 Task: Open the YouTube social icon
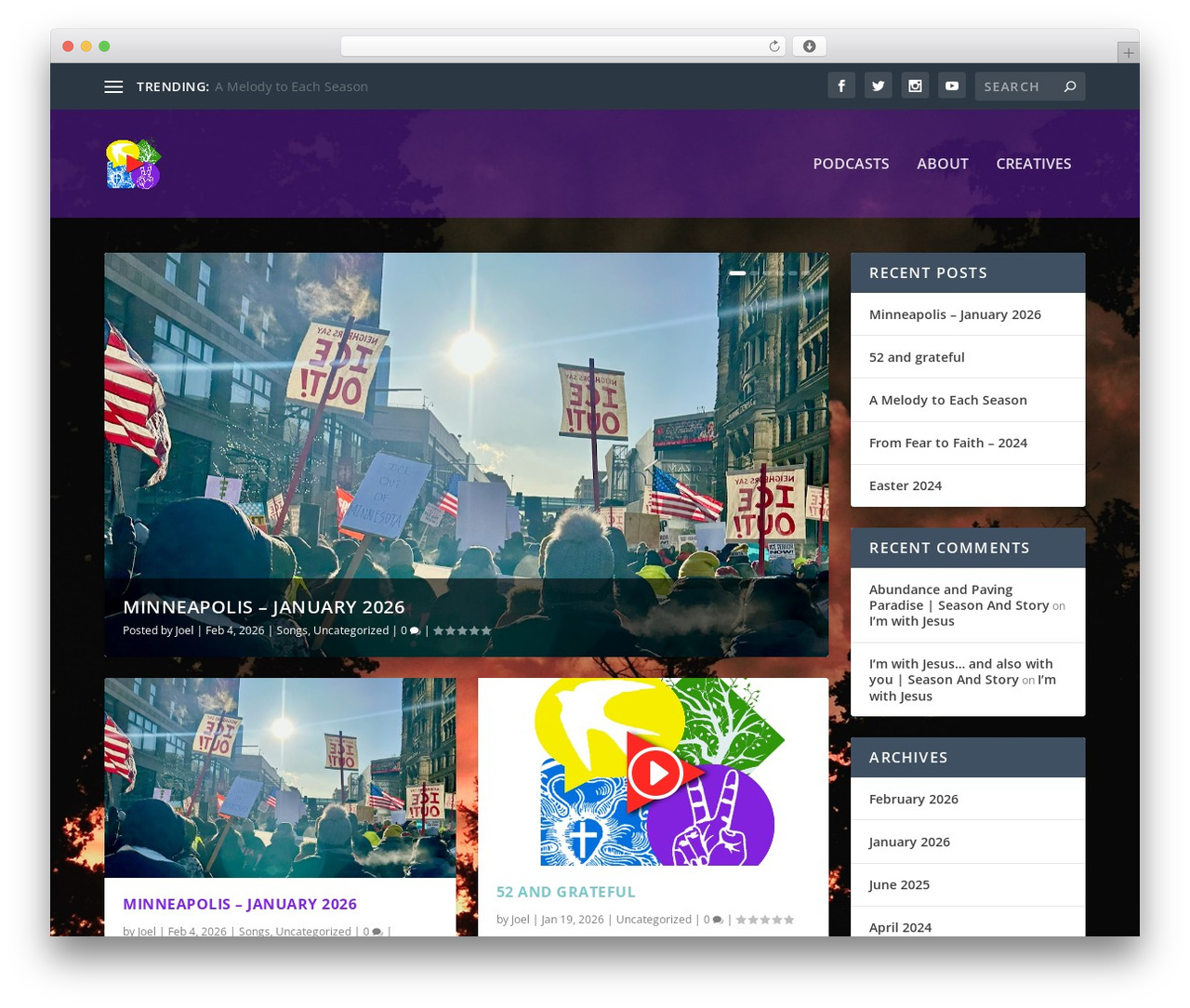pyautogui.click(x=952, y=86)
